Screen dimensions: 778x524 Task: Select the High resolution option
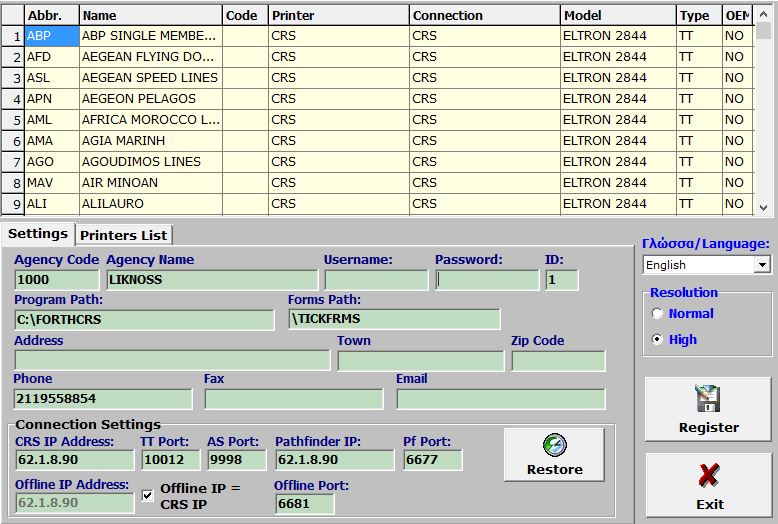tap(657, 339)
